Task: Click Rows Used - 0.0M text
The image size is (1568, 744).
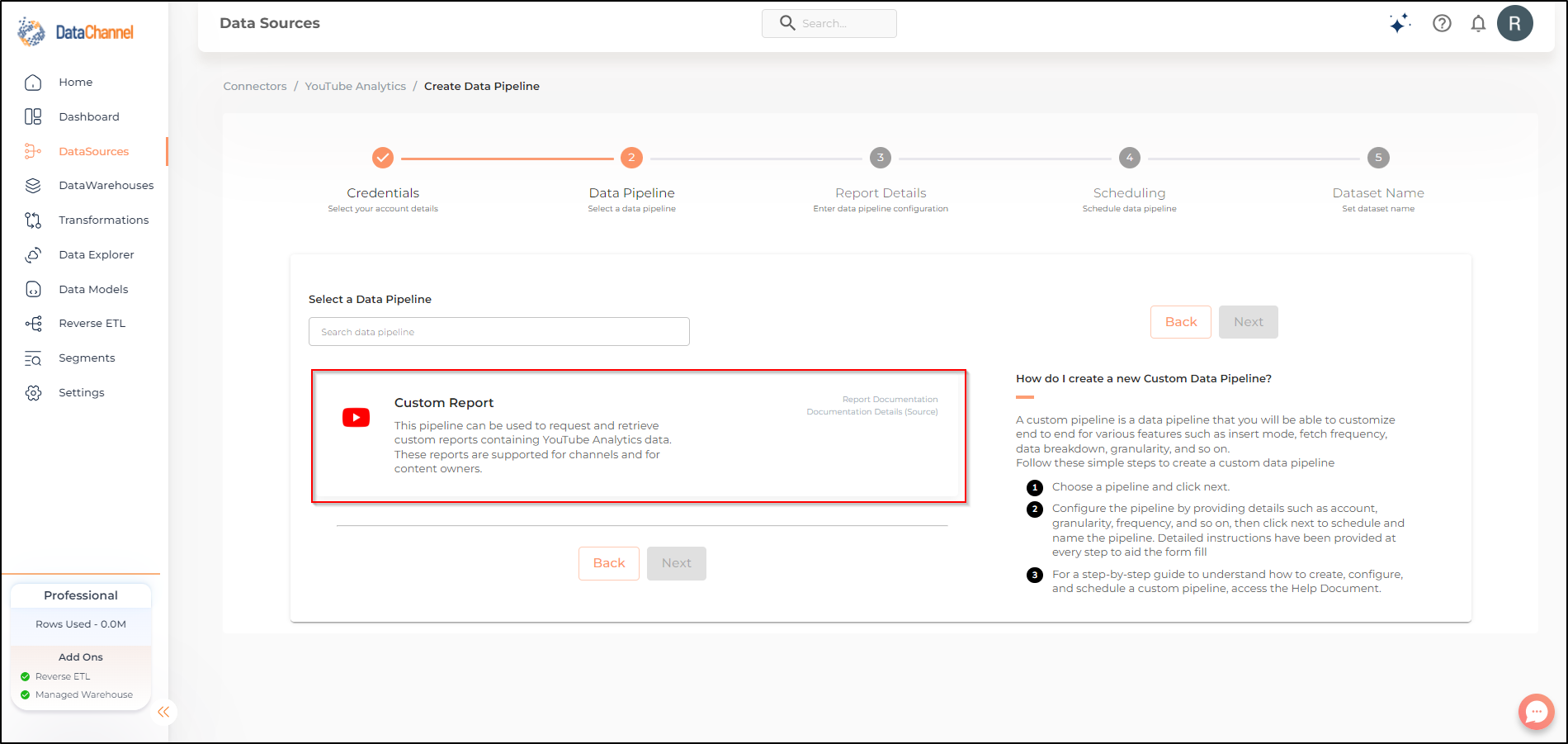Action: [81, 624]
